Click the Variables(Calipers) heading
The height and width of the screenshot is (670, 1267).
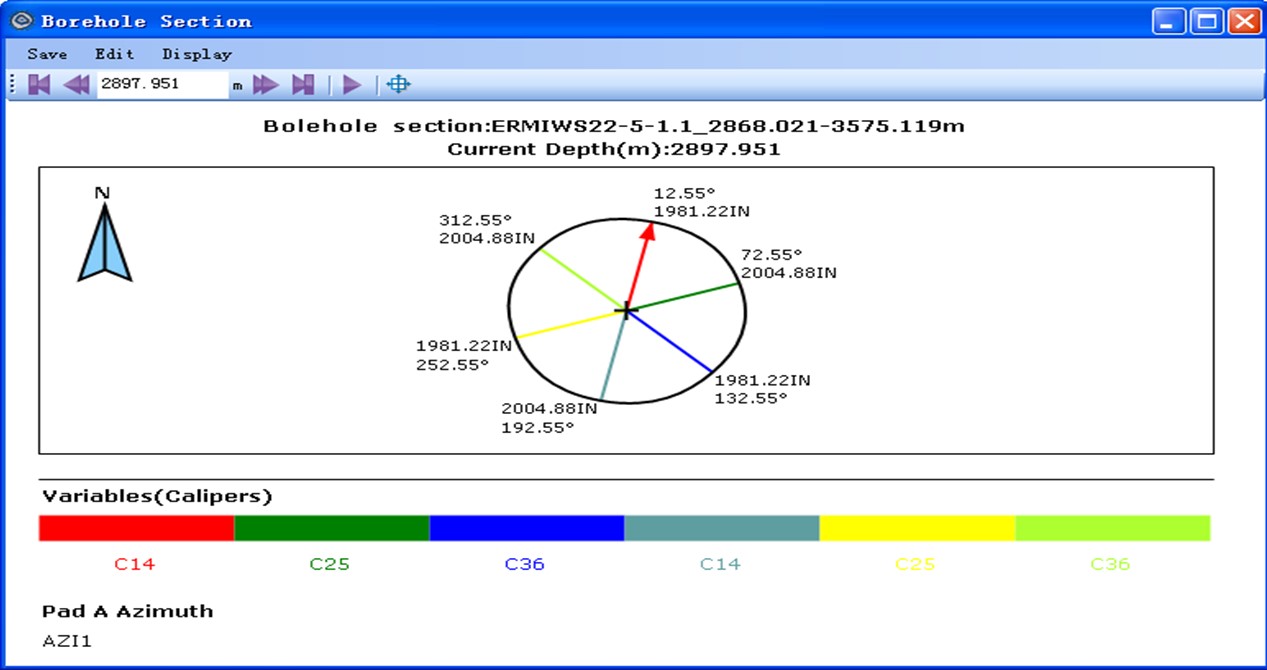click(157, 496)
